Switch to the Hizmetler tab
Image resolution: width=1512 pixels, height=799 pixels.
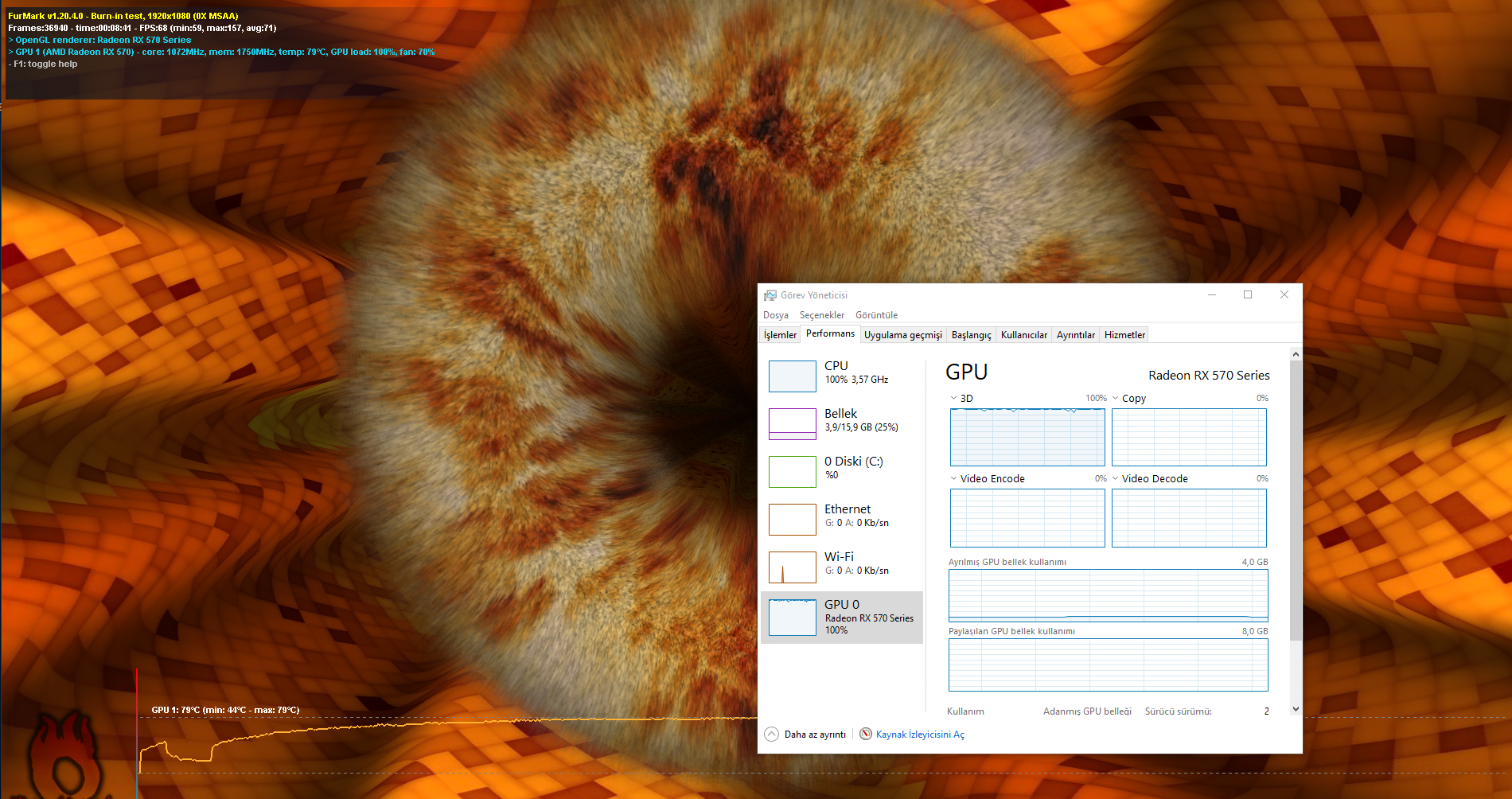point(1124,335)
